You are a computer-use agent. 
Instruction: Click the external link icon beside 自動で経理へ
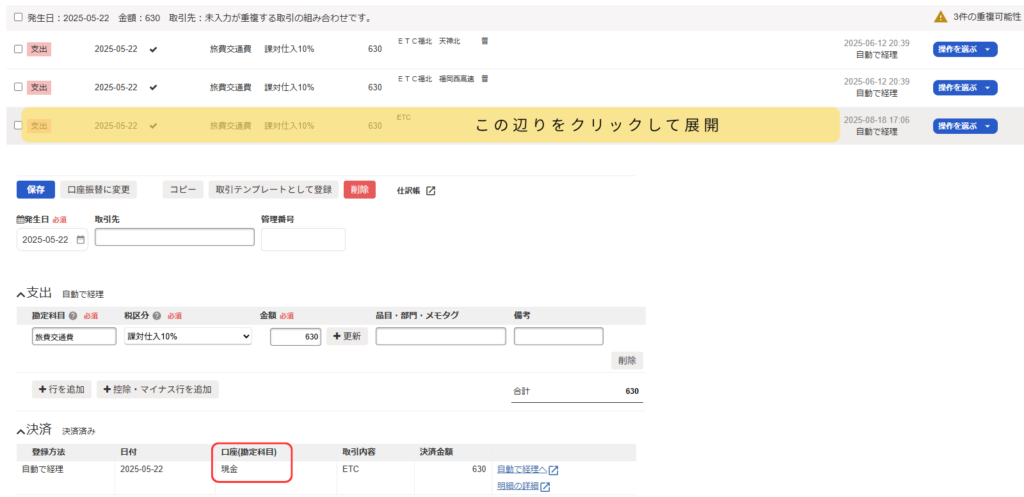pos(553,470)
